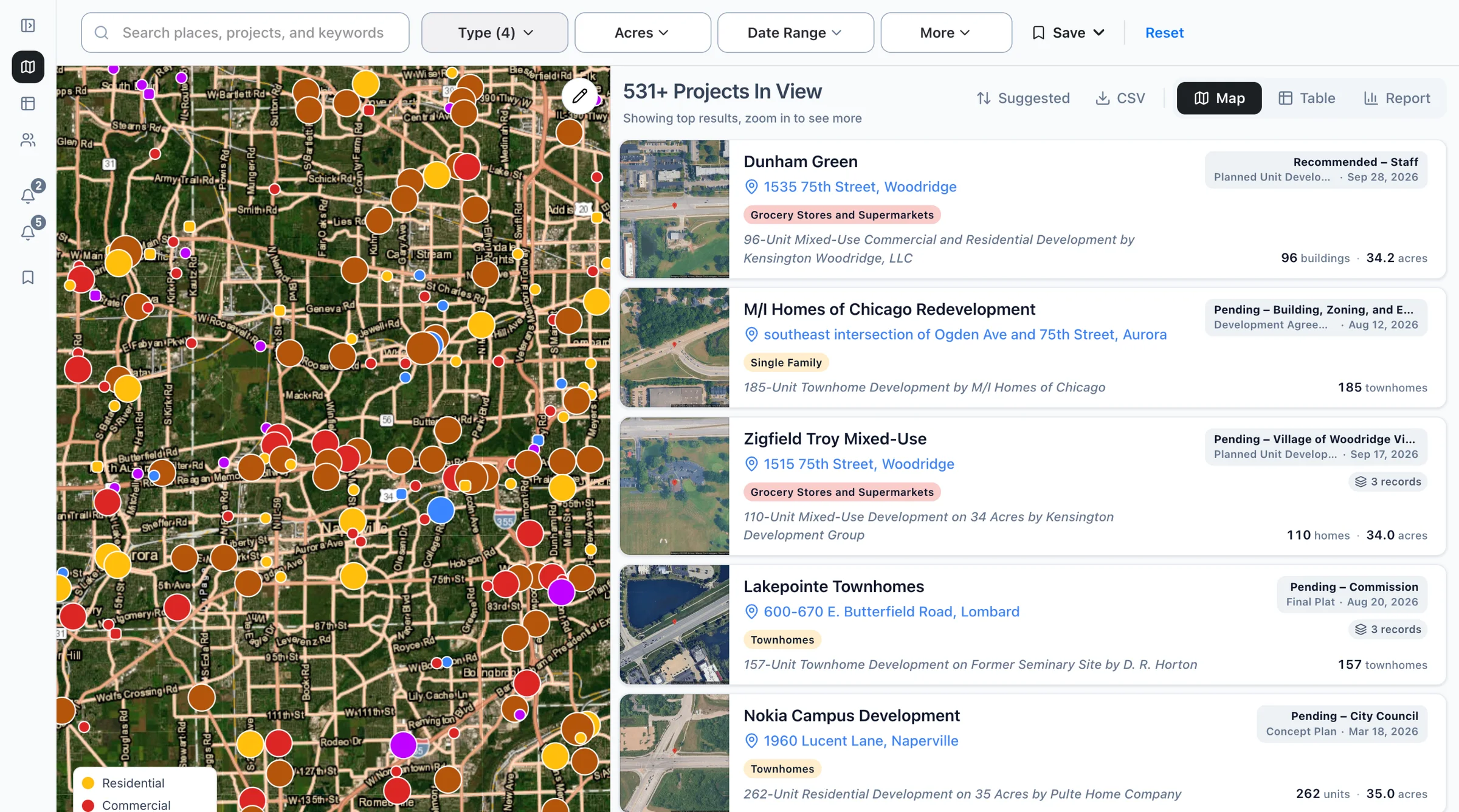Open Nokia Campus Development aerial thumbnail
The image size is (1459, 812).
[674, 753]
